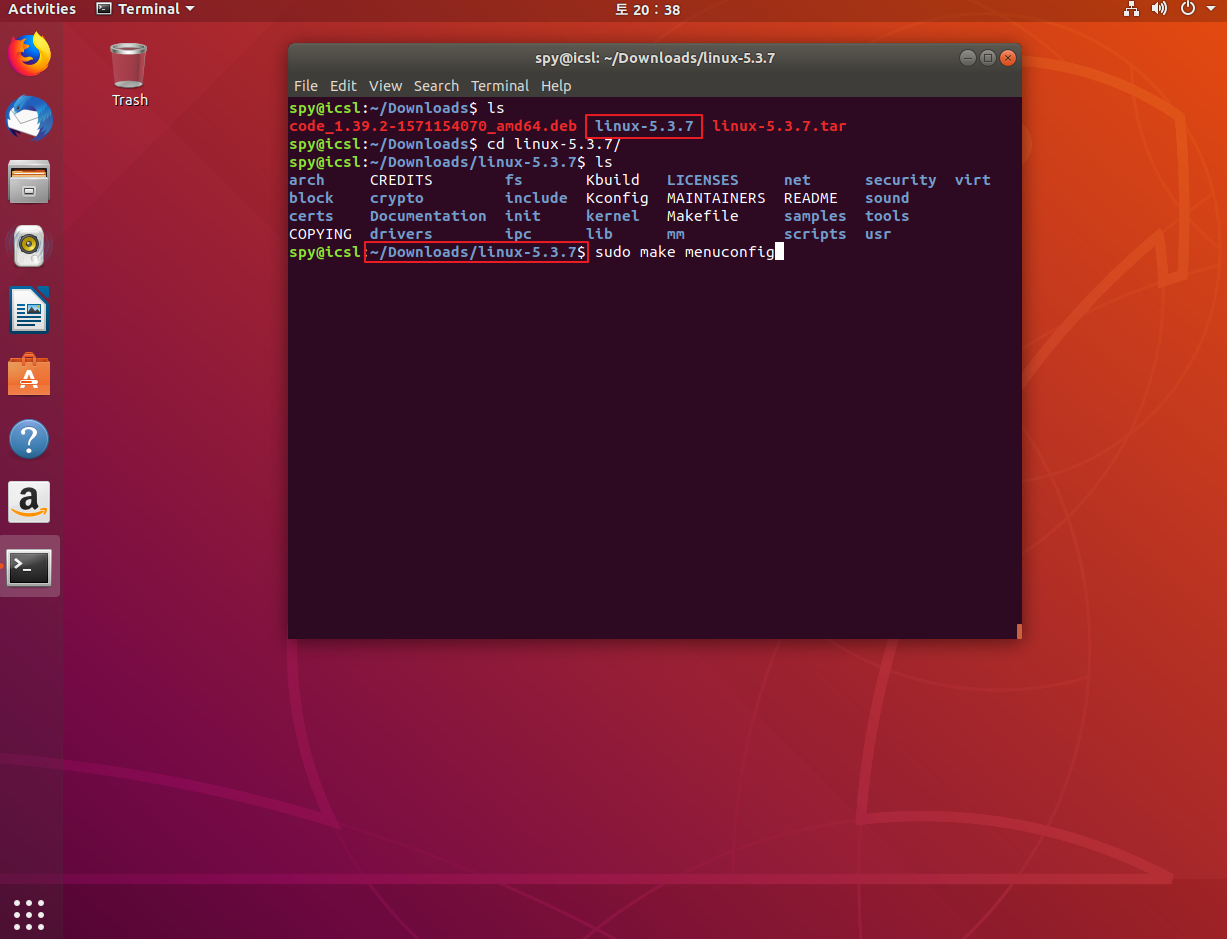The width and height of the screenshot is (1227, 939).
Task: Open the Trash desktop icon
Action: (x=129, y=73)
